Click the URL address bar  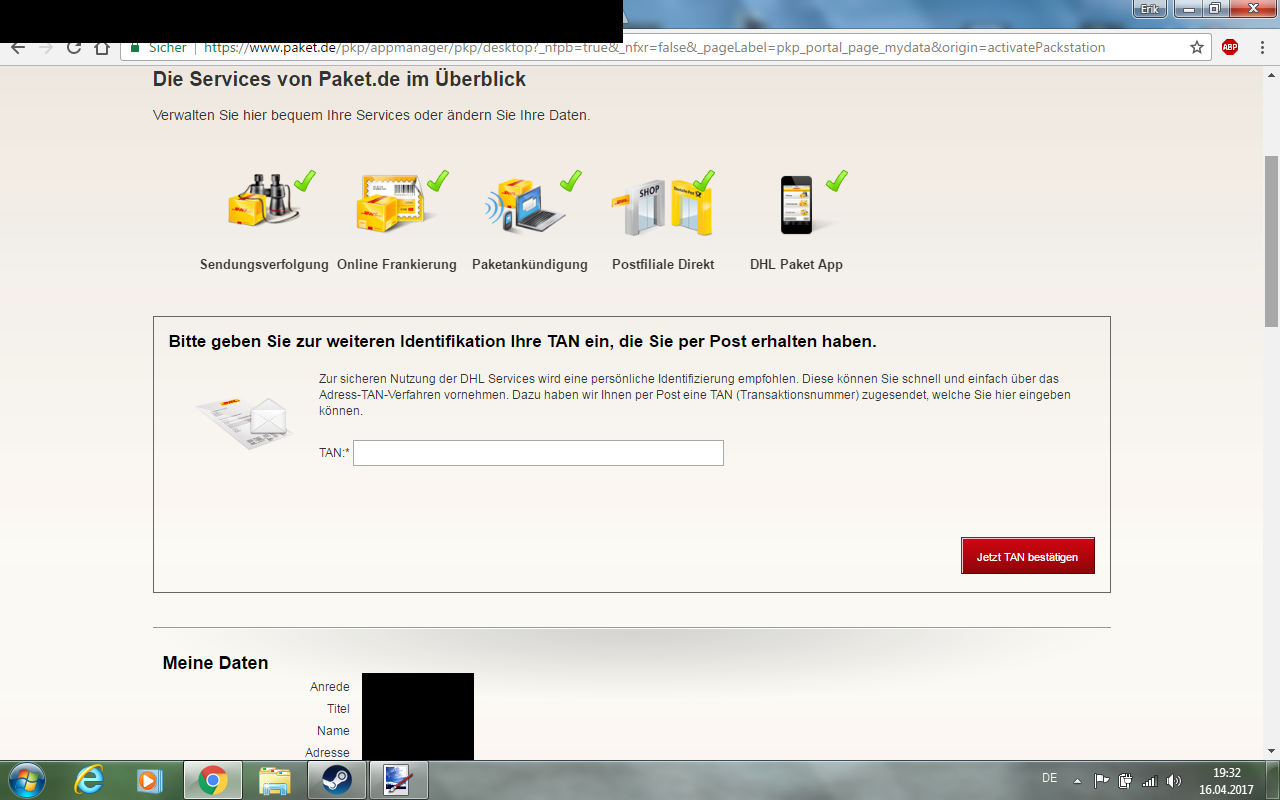tap(655, 47)
